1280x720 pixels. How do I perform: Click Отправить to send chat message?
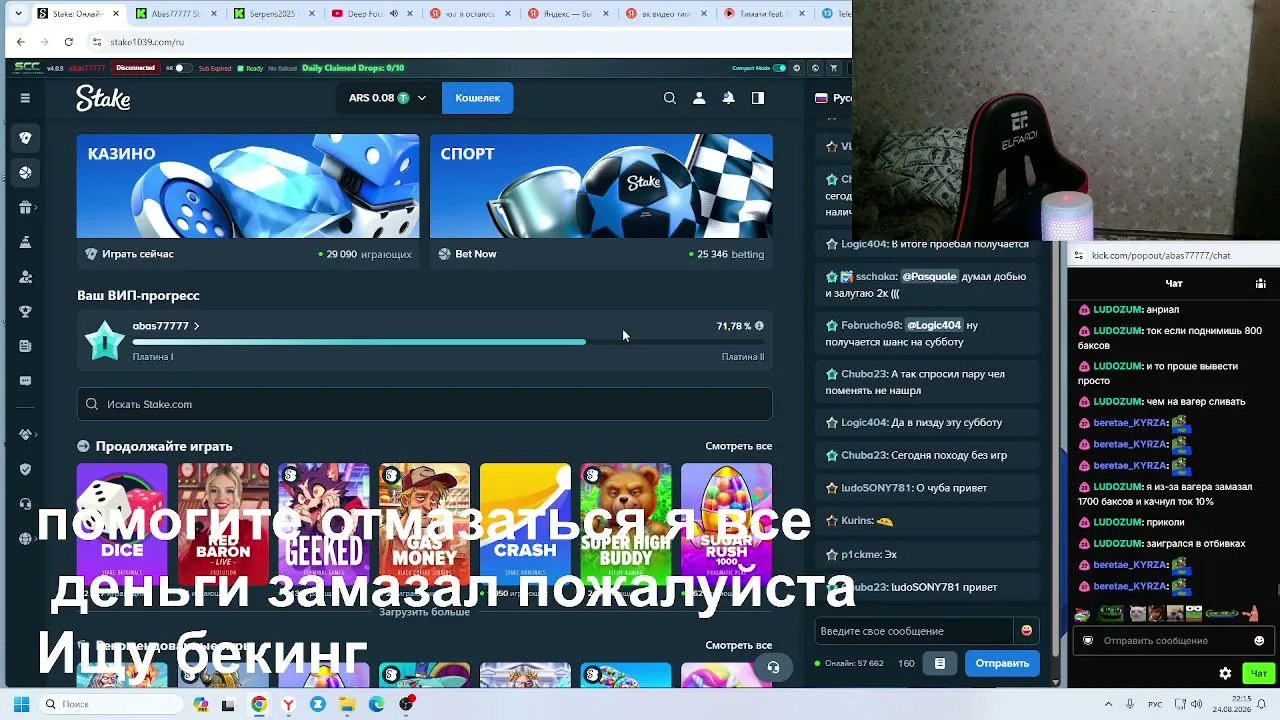(1002, 663)
